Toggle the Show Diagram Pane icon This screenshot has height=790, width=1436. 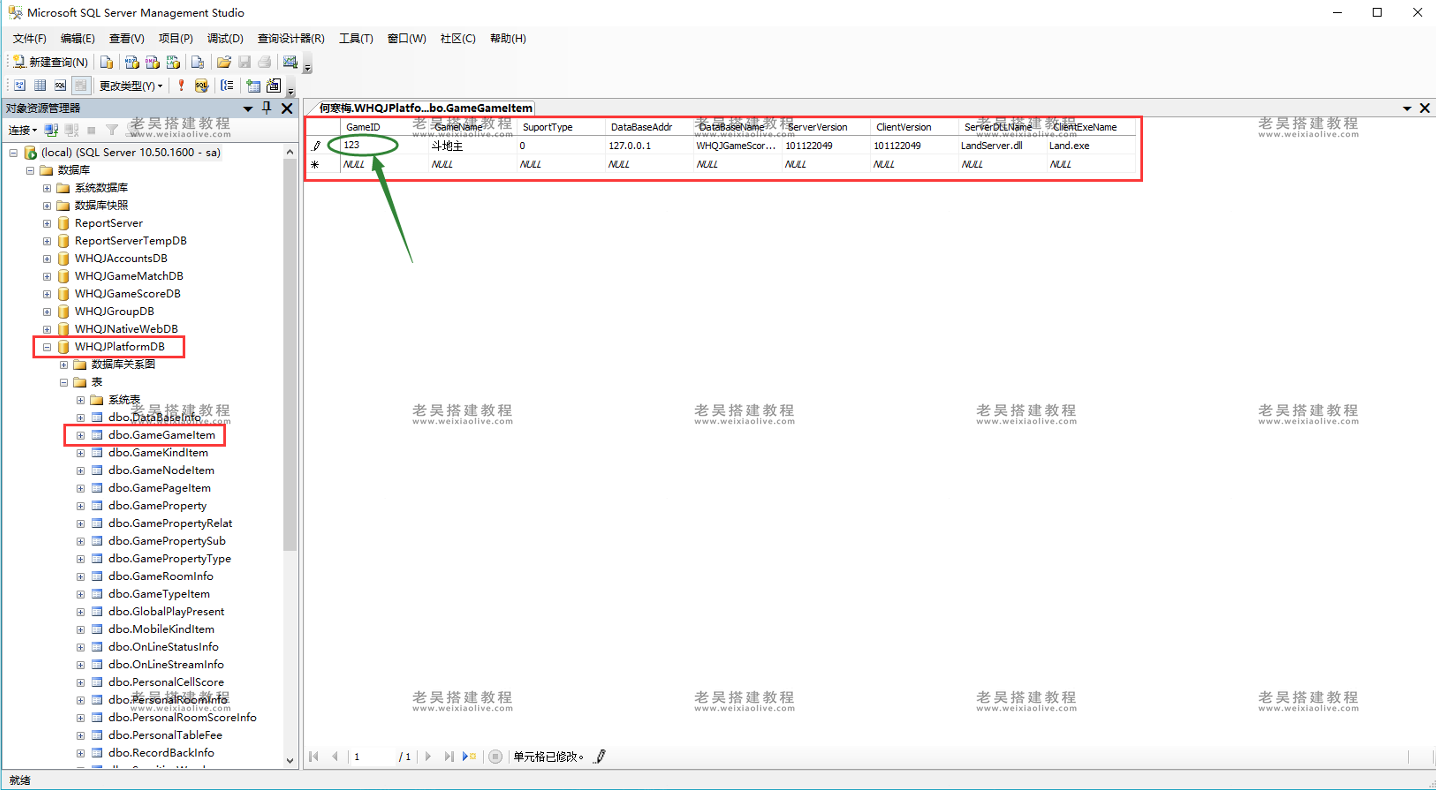19,86
